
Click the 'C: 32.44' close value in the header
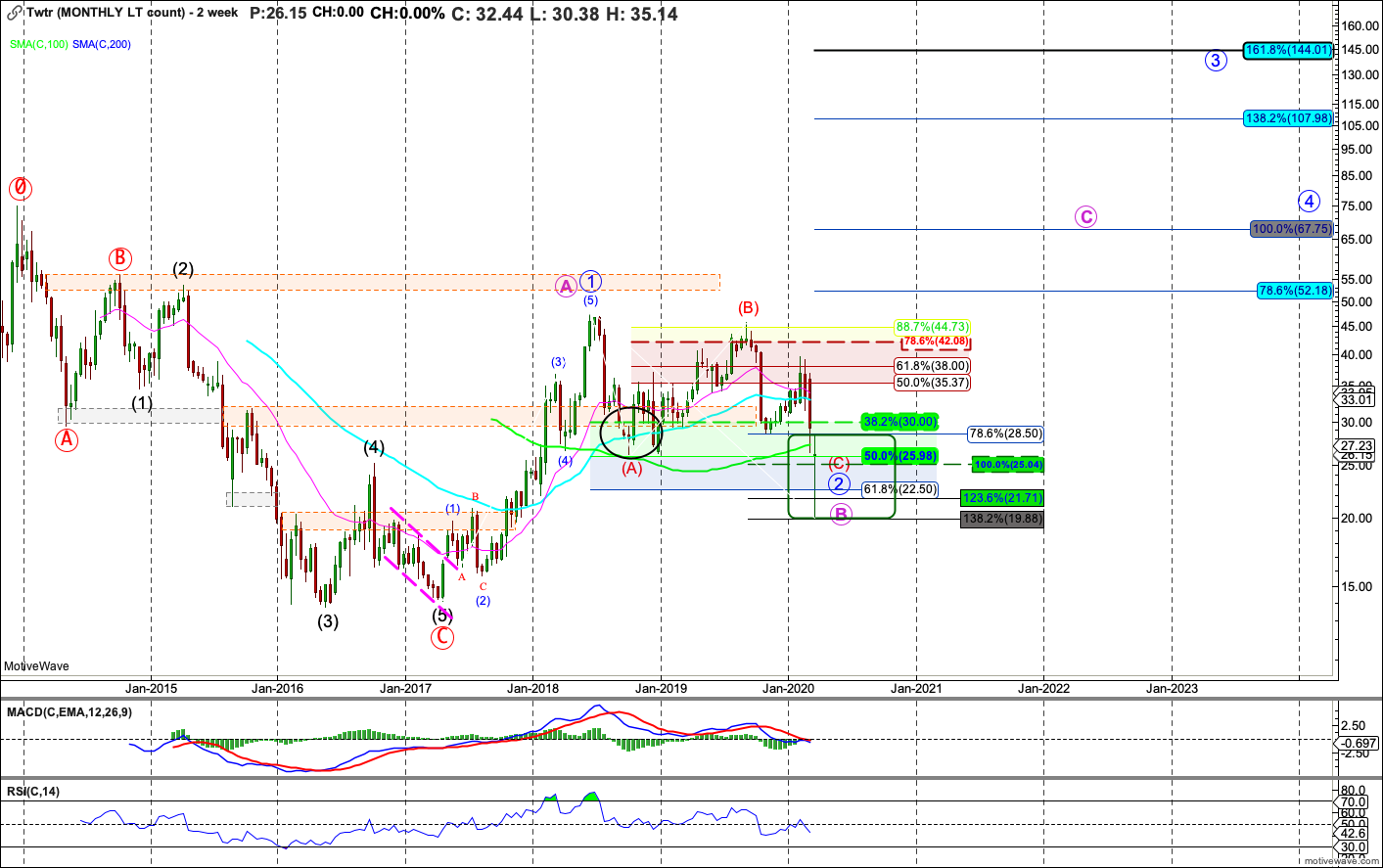click(486, 14)
